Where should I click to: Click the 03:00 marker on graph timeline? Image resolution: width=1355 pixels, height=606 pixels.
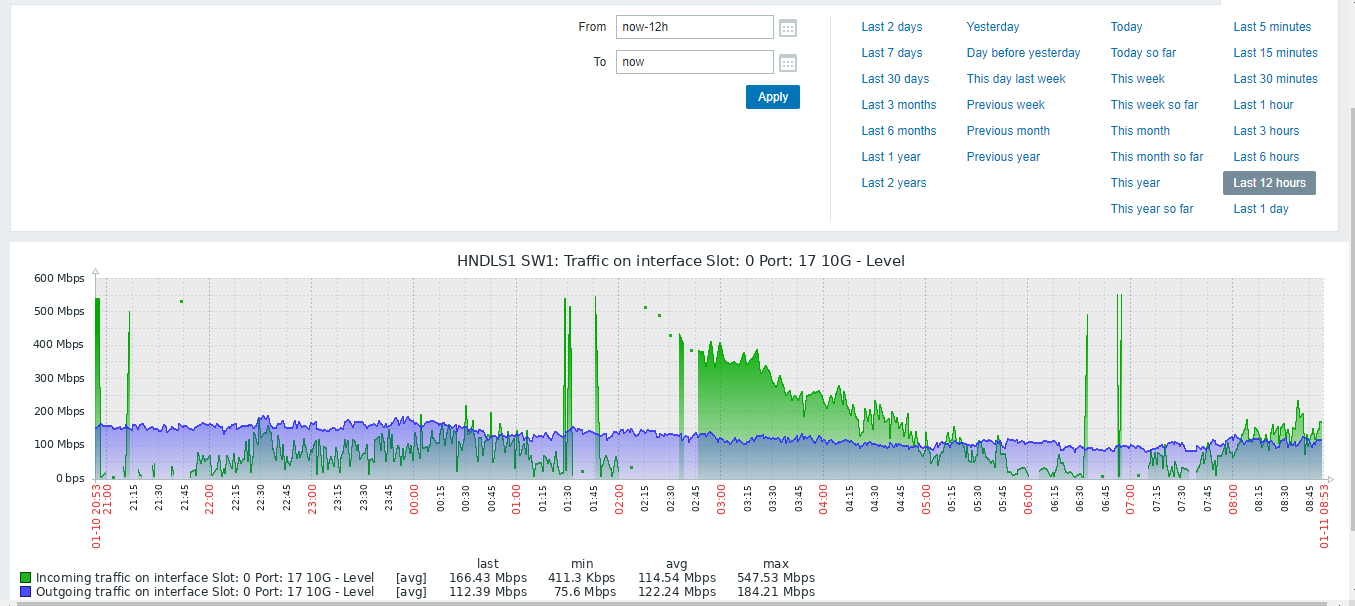pos(721,500)
